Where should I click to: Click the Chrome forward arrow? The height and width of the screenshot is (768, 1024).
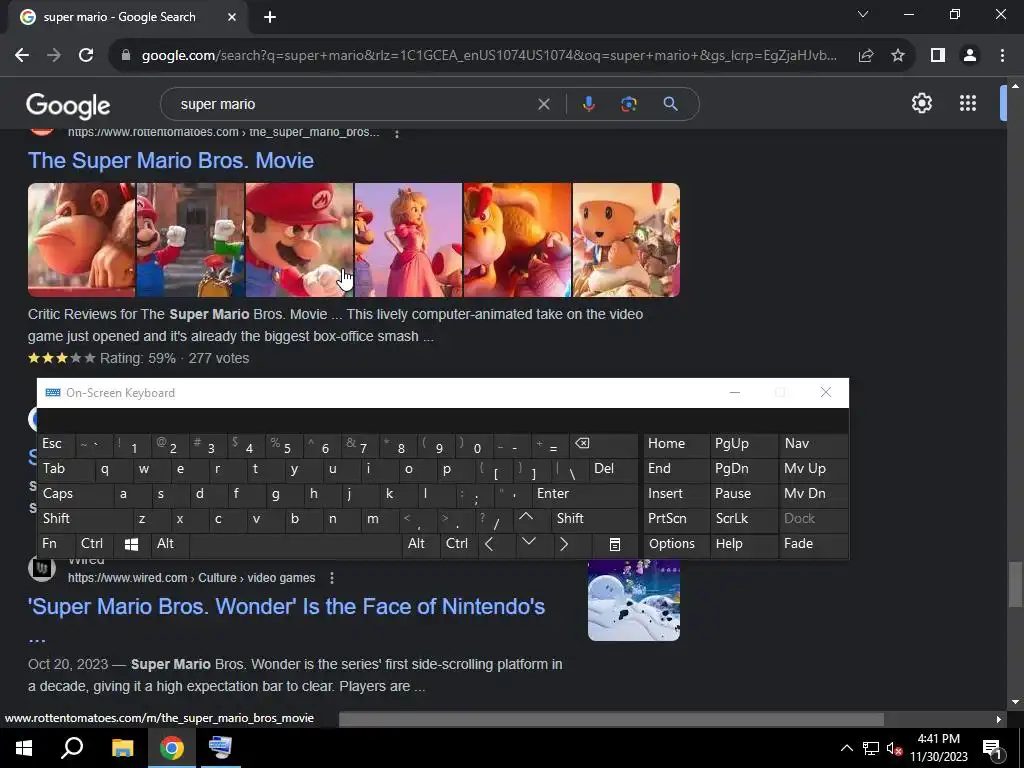[x=54, y=56]
